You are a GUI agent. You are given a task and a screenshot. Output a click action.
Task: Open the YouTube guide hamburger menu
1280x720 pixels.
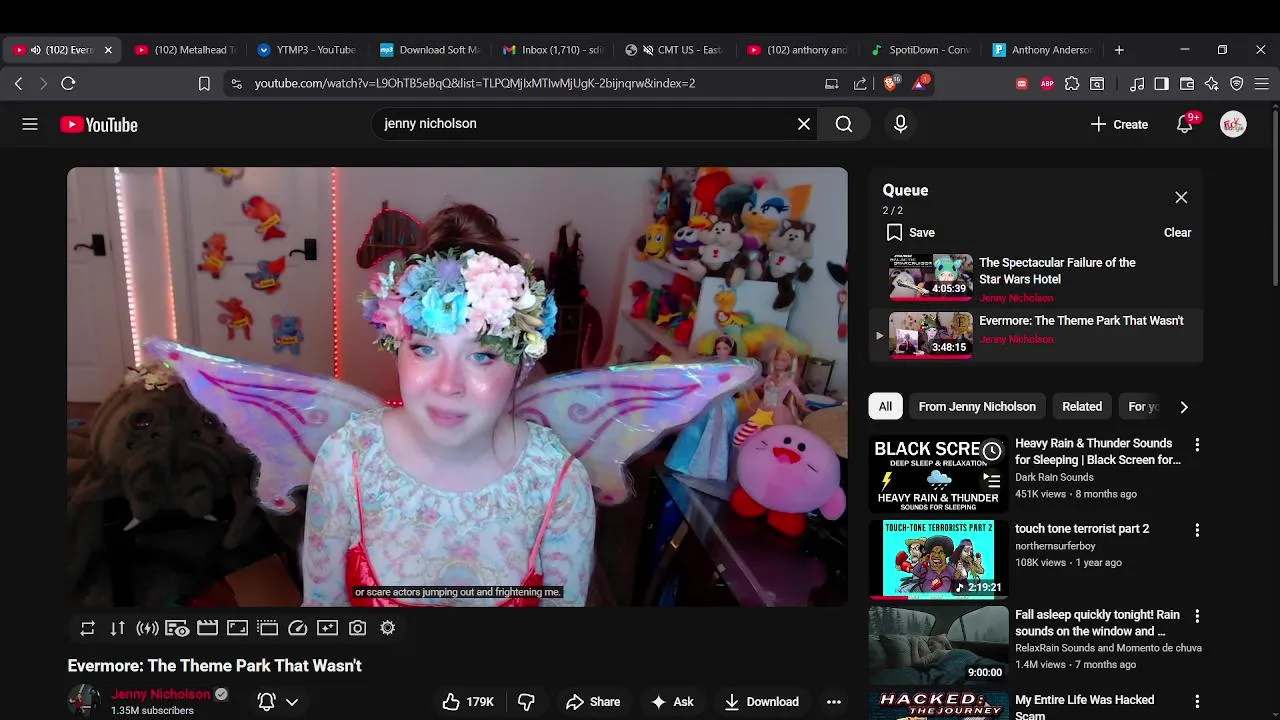30,124
